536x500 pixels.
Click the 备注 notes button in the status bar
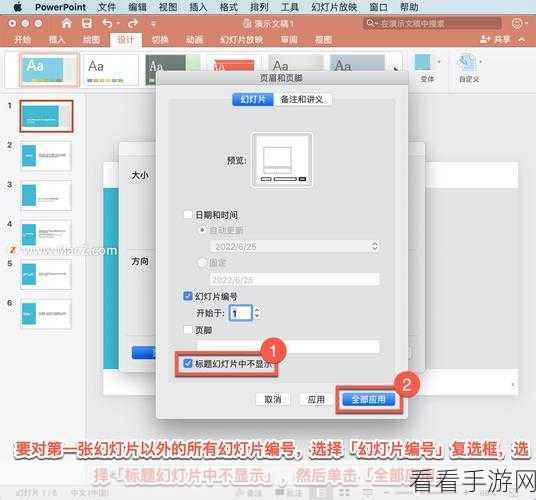[250, 493]
